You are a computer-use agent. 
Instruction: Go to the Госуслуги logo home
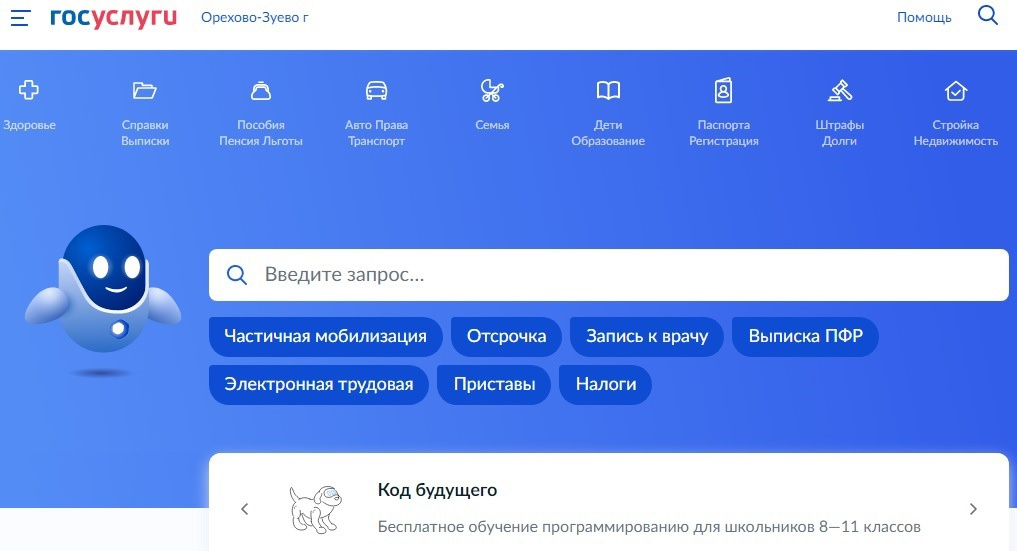point(114,18)
